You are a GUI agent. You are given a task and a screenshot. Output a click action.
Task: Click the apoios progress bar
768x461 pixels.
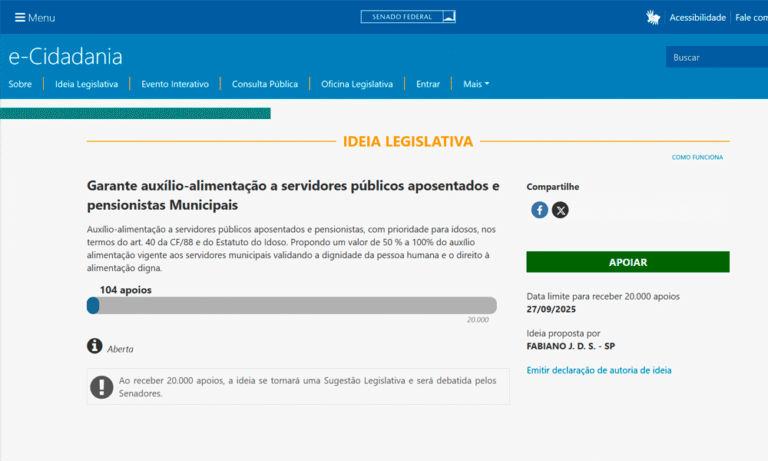pos(292,306)
